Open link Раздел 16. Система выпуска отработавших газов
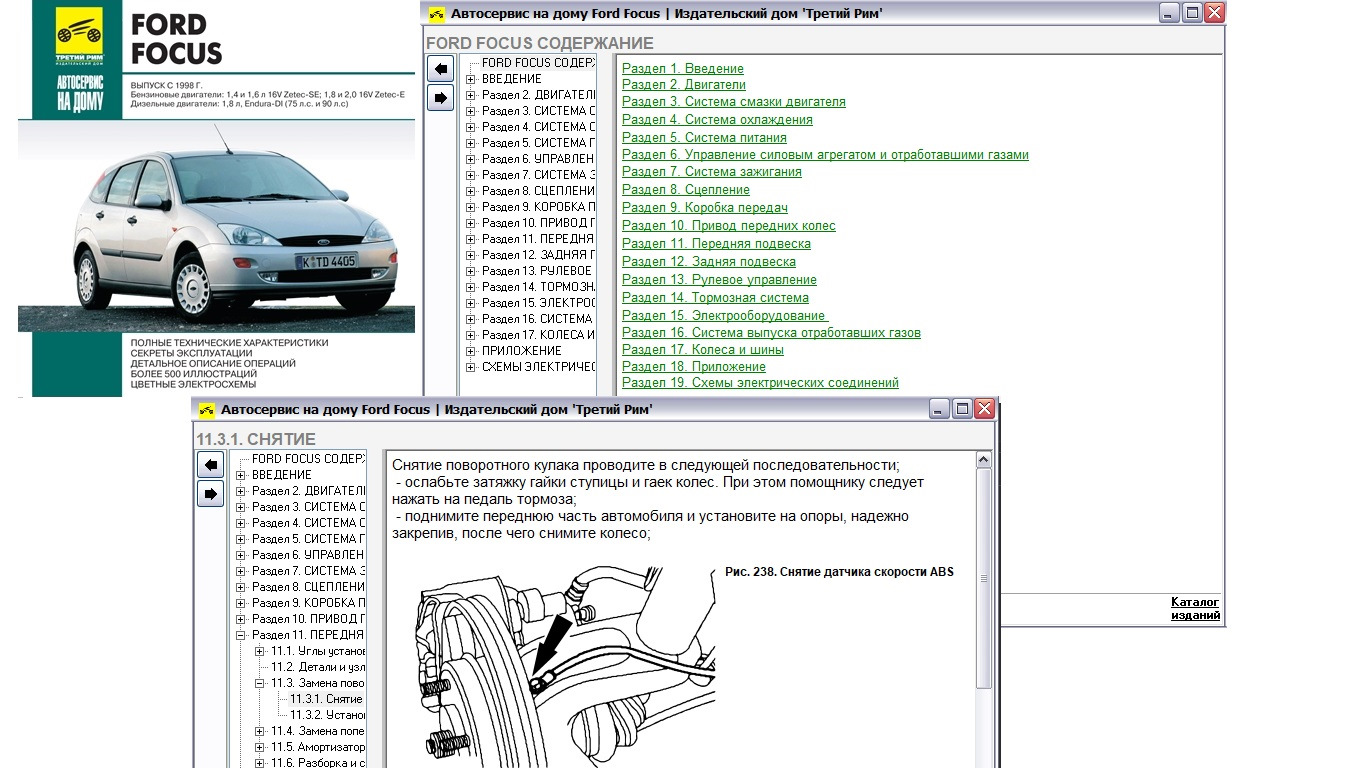Image resolution: width=1366 pixels, height=768 pixels. pyautogui.click(x=771, y=333)
